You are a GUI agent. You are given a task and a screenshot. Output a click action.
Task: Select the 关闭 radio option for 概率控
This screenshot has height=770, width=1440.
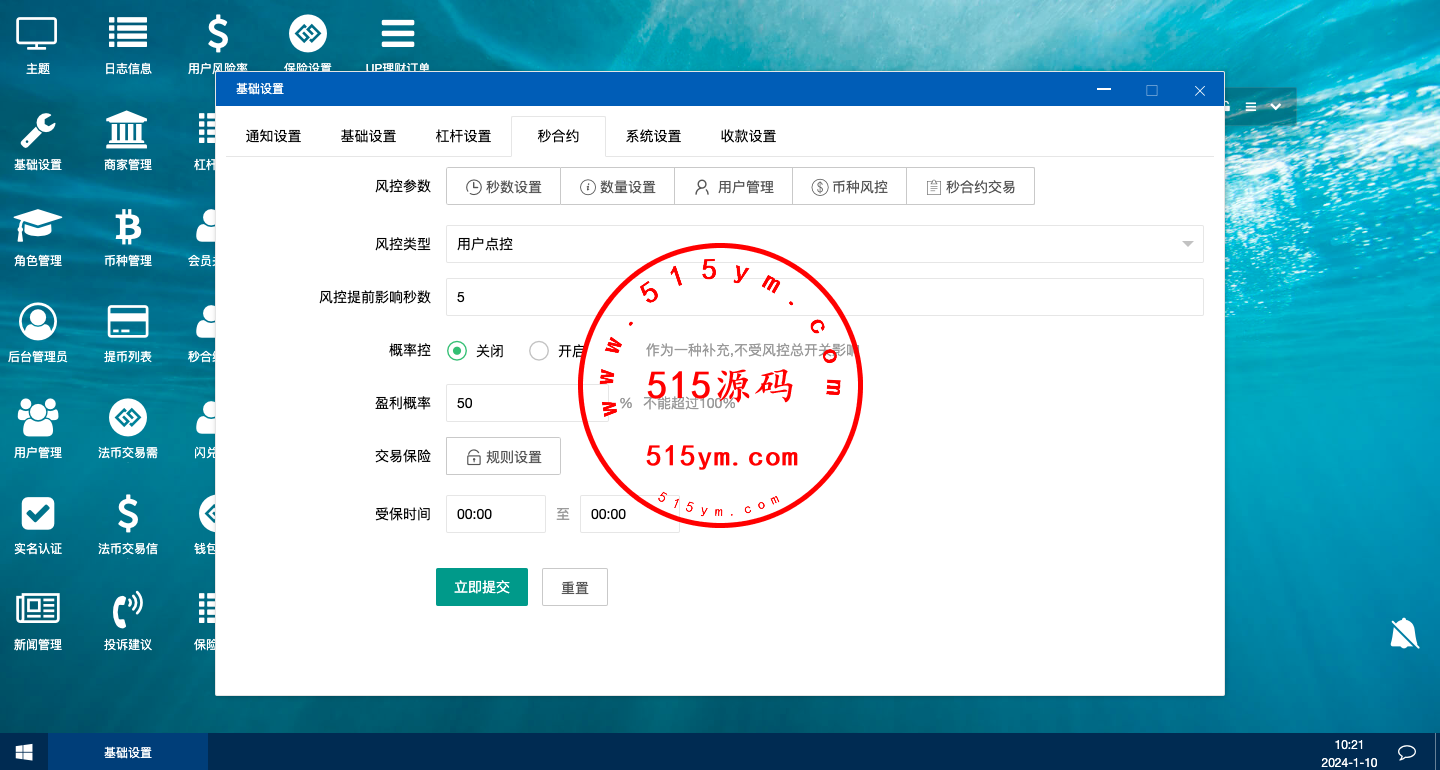click(x=457, y=351)
